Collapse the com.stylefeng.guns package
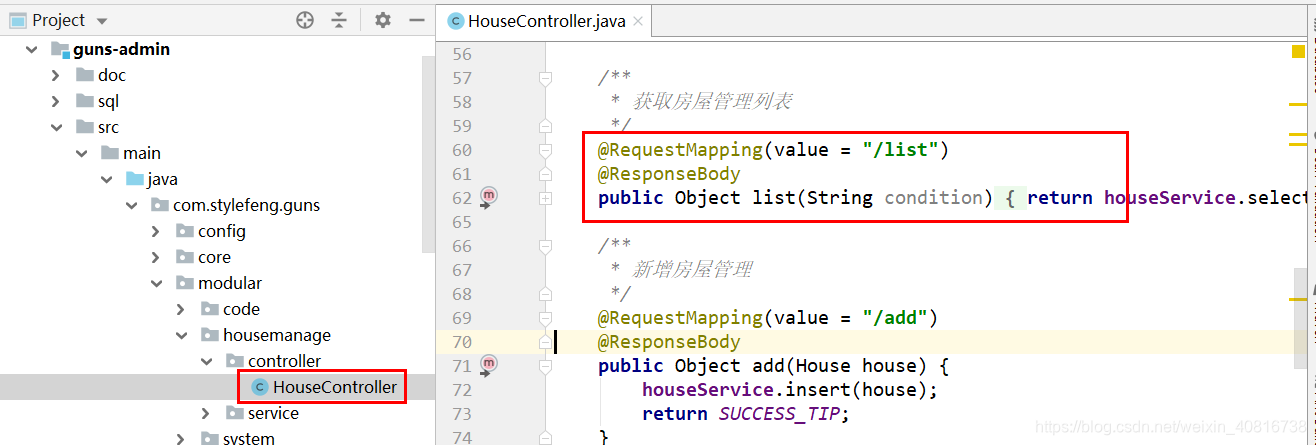 pyautogui.click(x=131, y=205)
